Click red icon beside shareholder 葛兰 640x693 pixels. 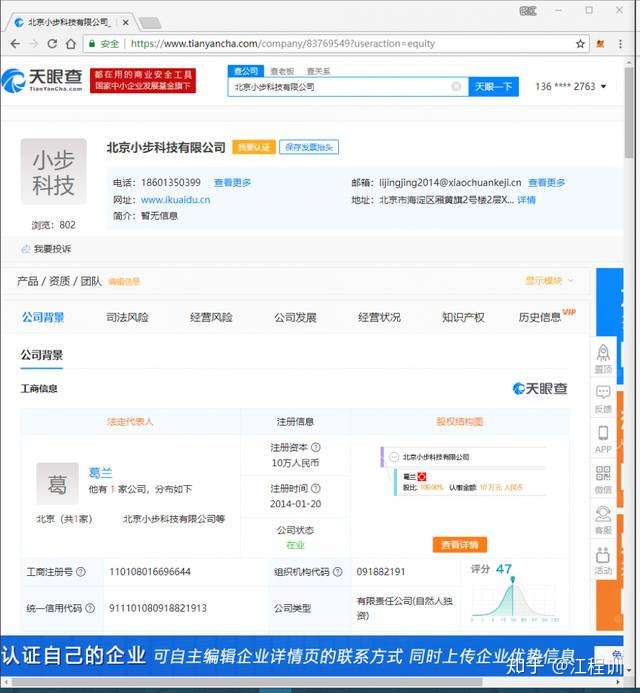[422, 476]
